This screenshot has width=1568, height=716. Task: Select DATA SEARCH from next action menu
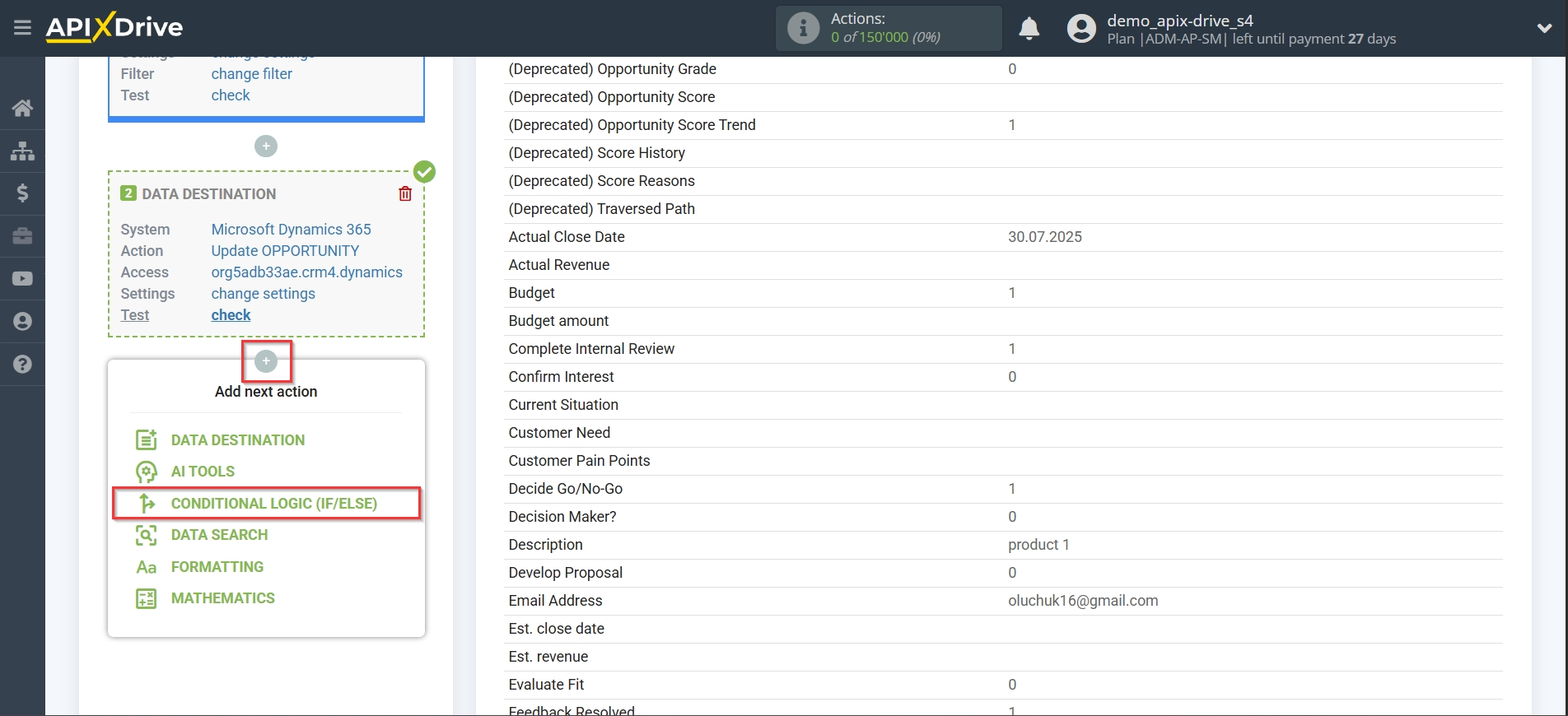[x=219, y=535]
